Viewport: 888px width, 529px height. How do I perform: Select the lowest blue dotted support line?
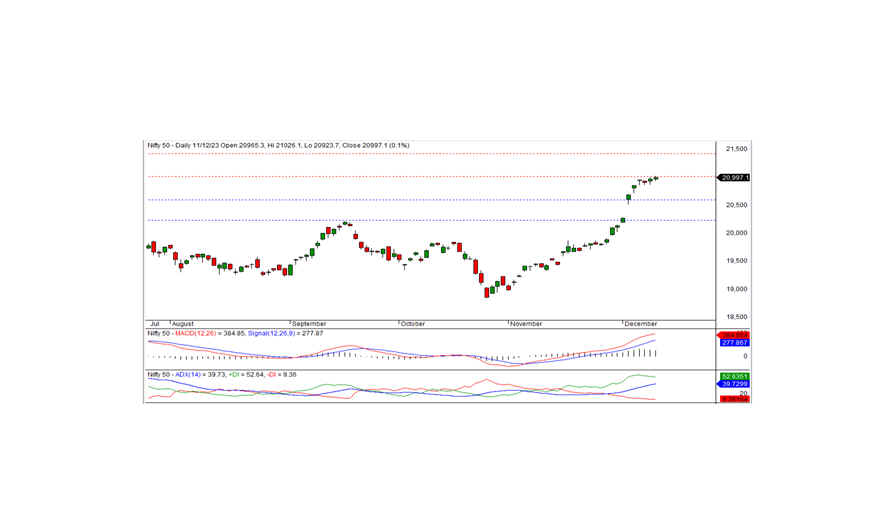click(x=430, y=220)
